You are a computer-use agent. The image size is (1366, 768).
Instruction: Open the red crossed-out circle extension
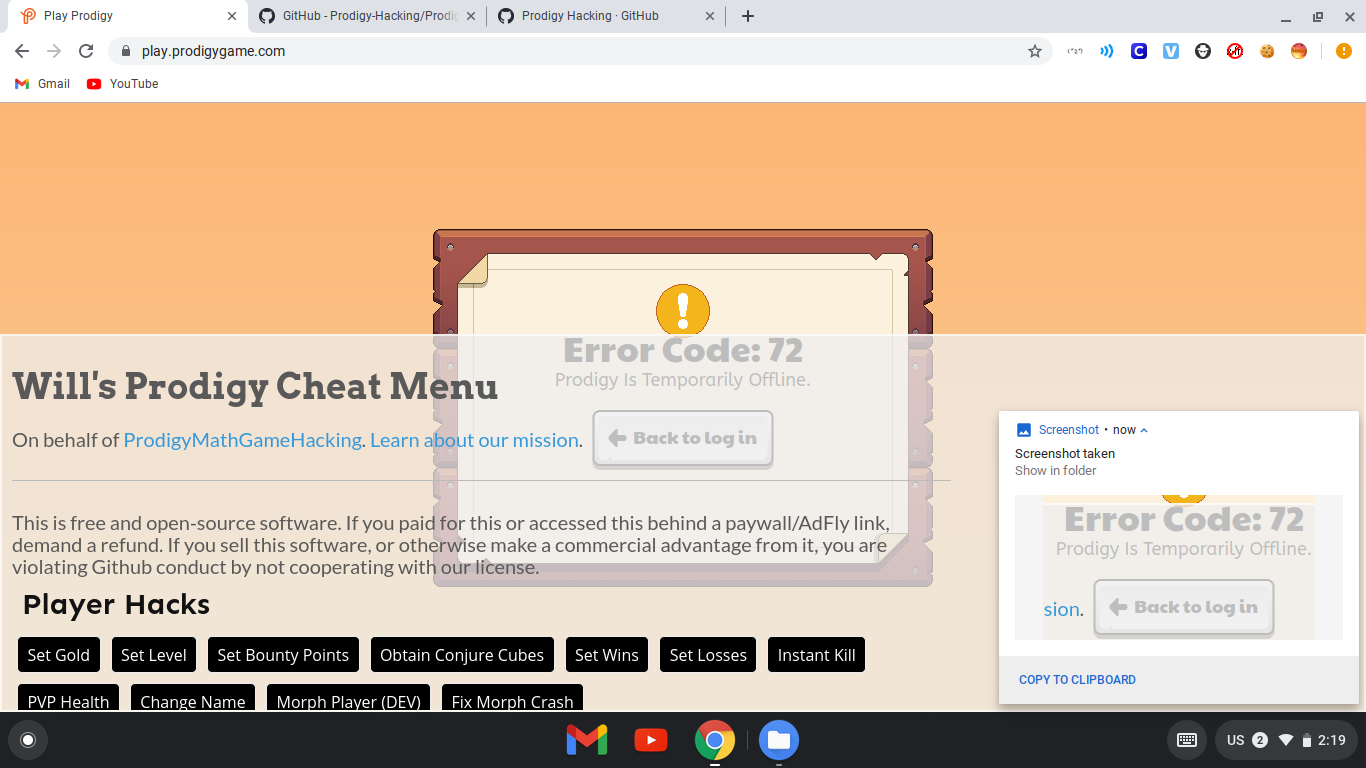(1235, 51)
